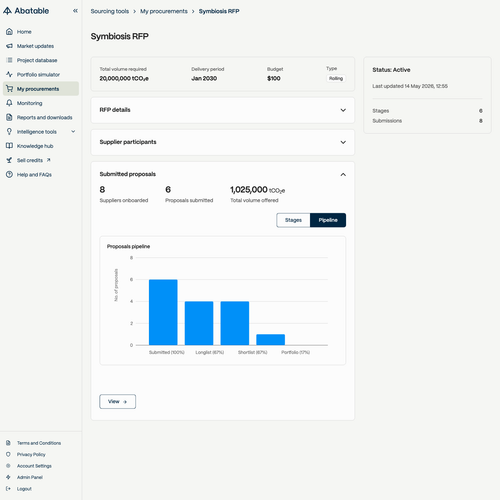Viewport: 500px width, 500px height.
Task: Click the "Symbiosis RFP" breadcrumb item
Action: (x=219, y=11)
